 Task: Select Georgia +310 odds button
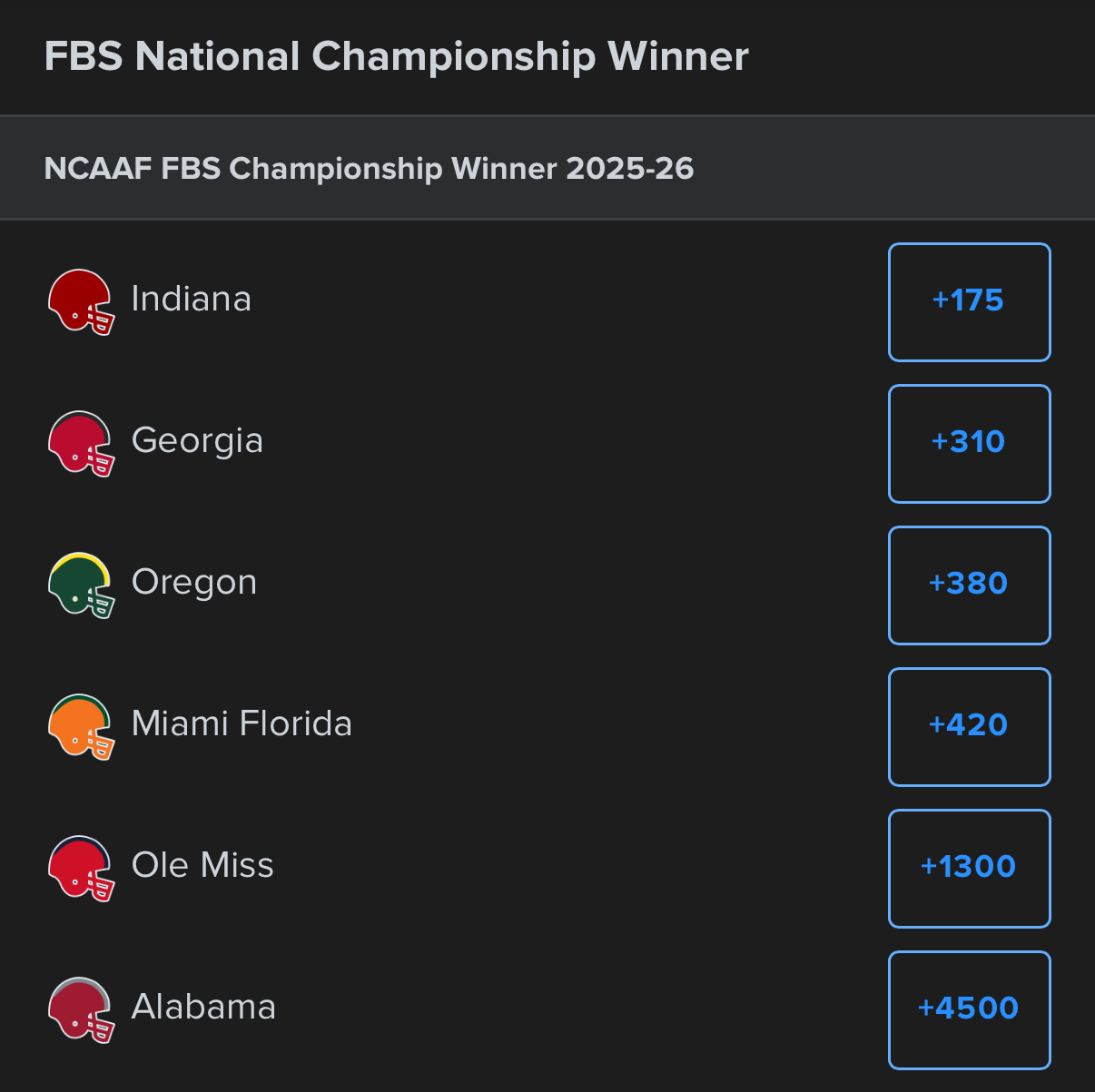[969, 443]
